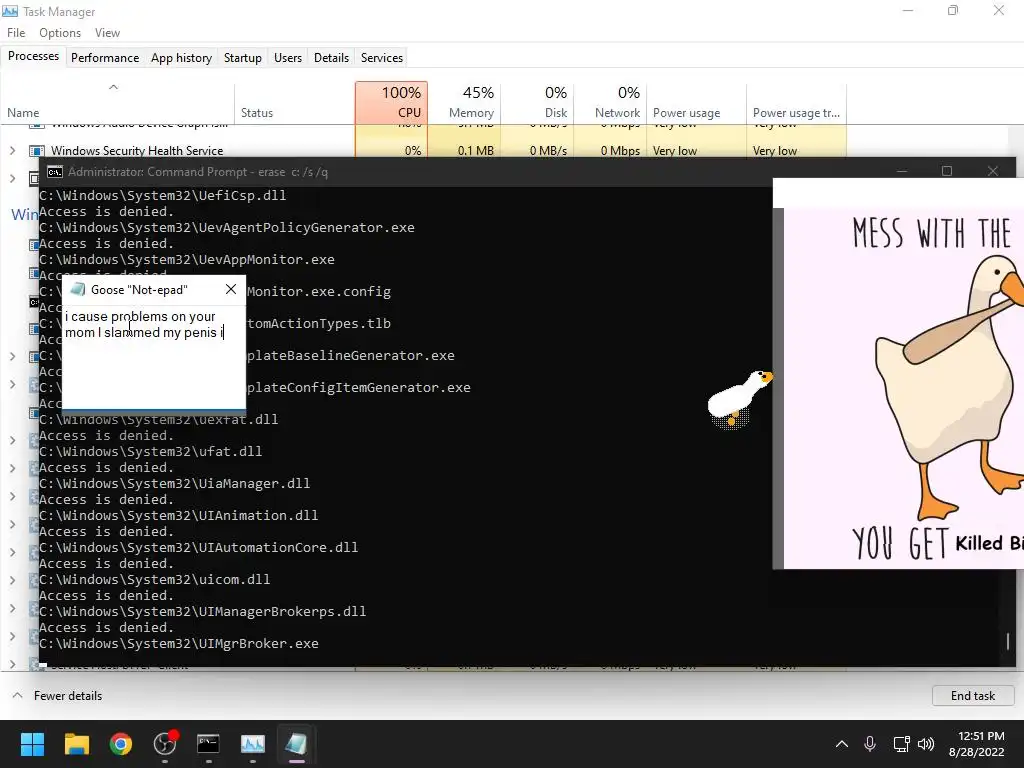Viewport: 1024px width, 768px height.
Task: Click the UIAutomationCore.dll line in Command Prompt
Action: pos(199,547)
